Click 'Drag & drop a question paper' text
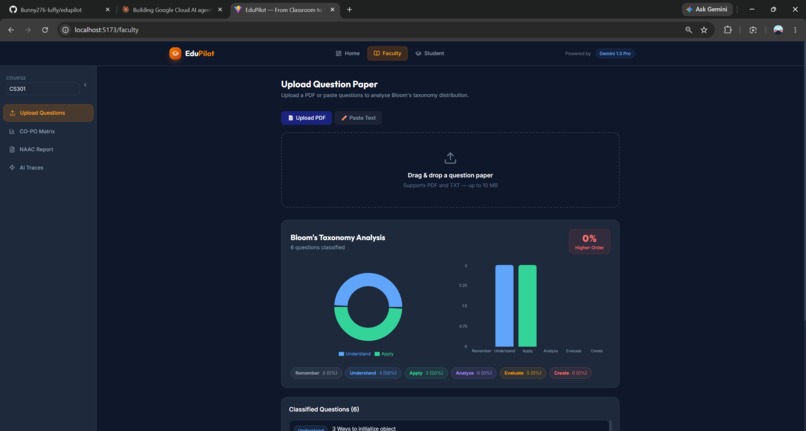The image size is (806, 431). click(x=450, y=175)
